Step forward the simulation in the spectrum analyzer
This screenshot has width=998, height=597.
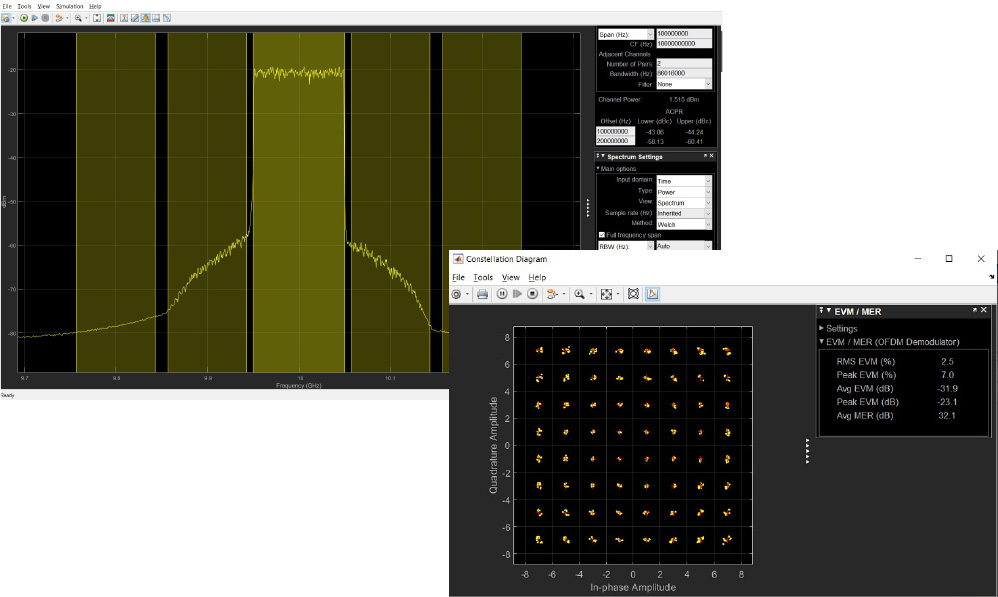(35, 17)
